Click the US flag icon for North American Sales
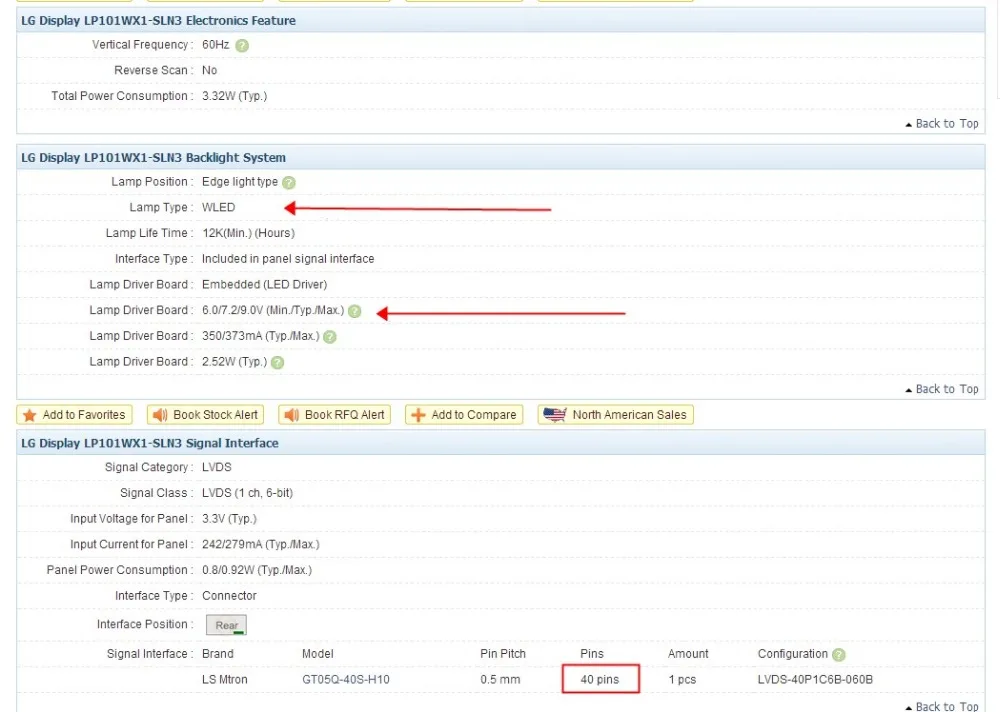This screenshot has width=1000, height=712. (555, 415)
